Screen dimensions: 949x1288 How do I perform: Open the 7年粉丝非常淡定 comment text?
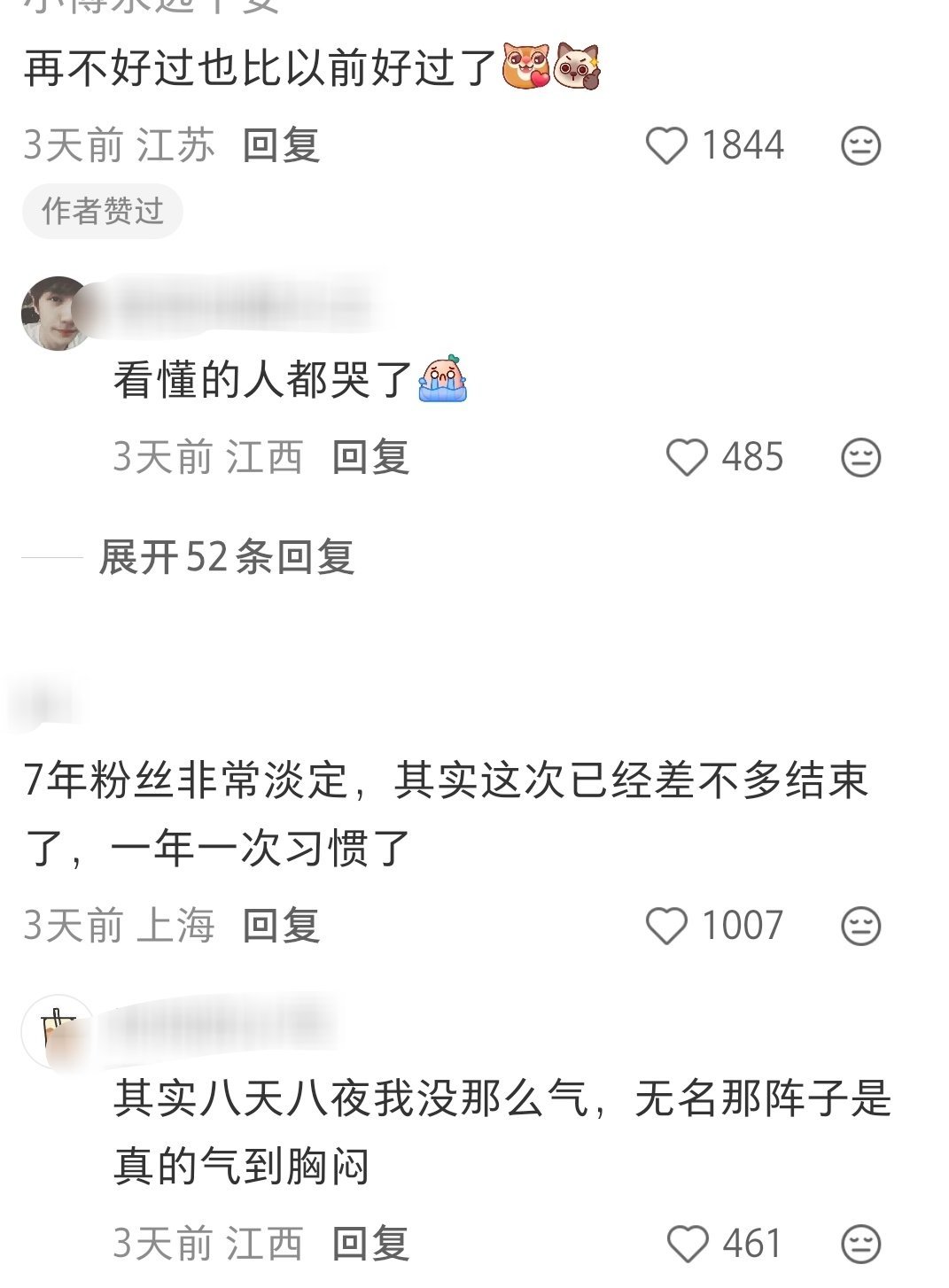coord(445,814)
